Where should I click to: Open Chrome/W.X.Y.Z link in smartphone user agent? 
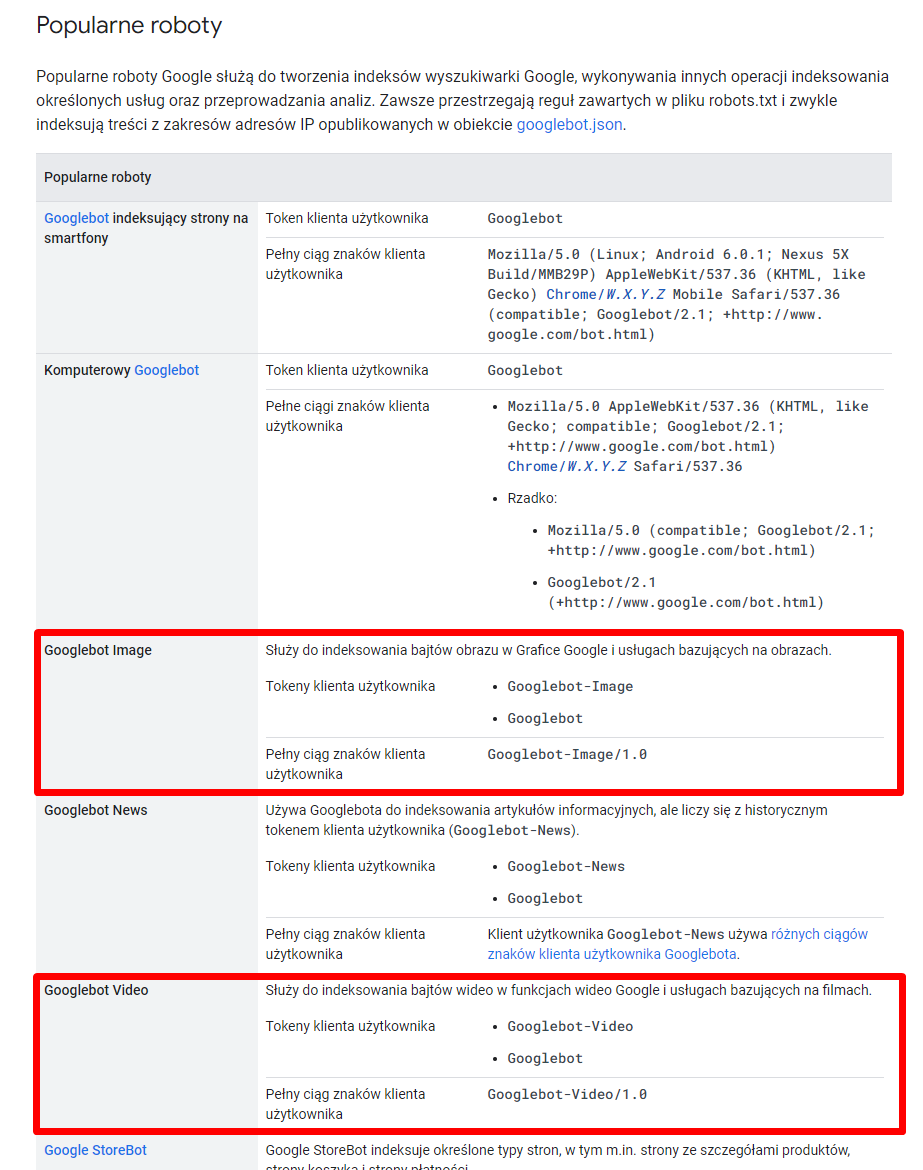605,294
